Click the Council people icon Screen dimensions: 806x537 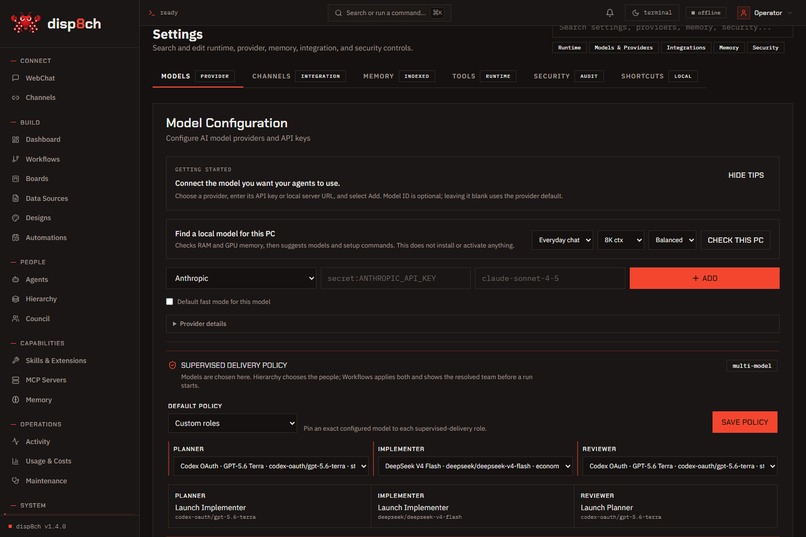(15, 319)
